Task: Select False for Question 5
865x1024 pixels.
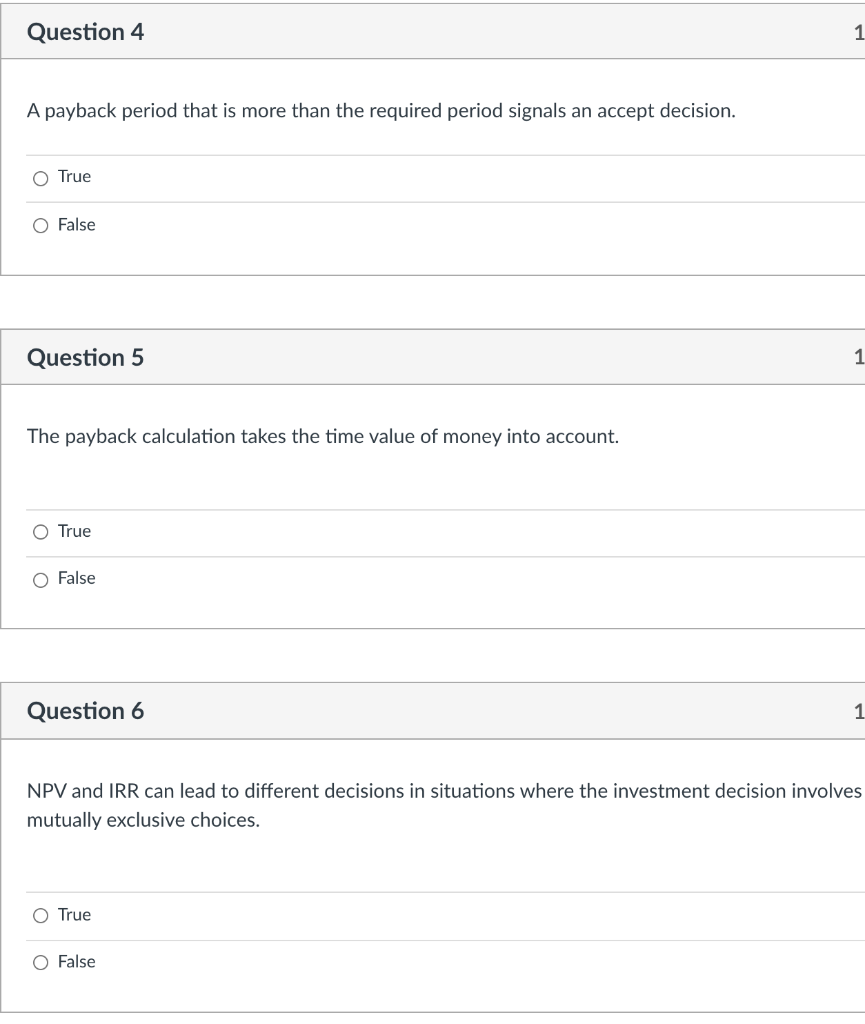Action: [x=40, y=578]
